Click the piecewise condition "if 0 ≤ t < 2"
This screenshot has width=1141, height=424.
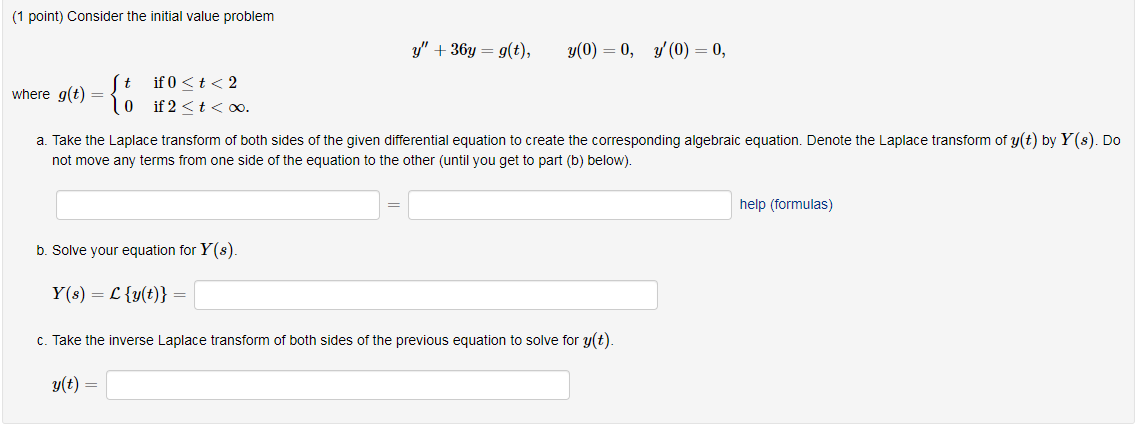[195, 82]
